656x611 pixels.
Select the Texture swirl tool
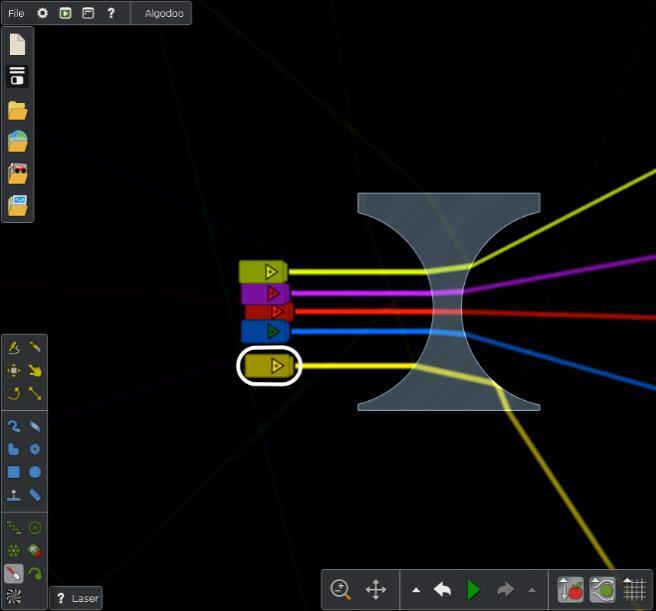14,597
